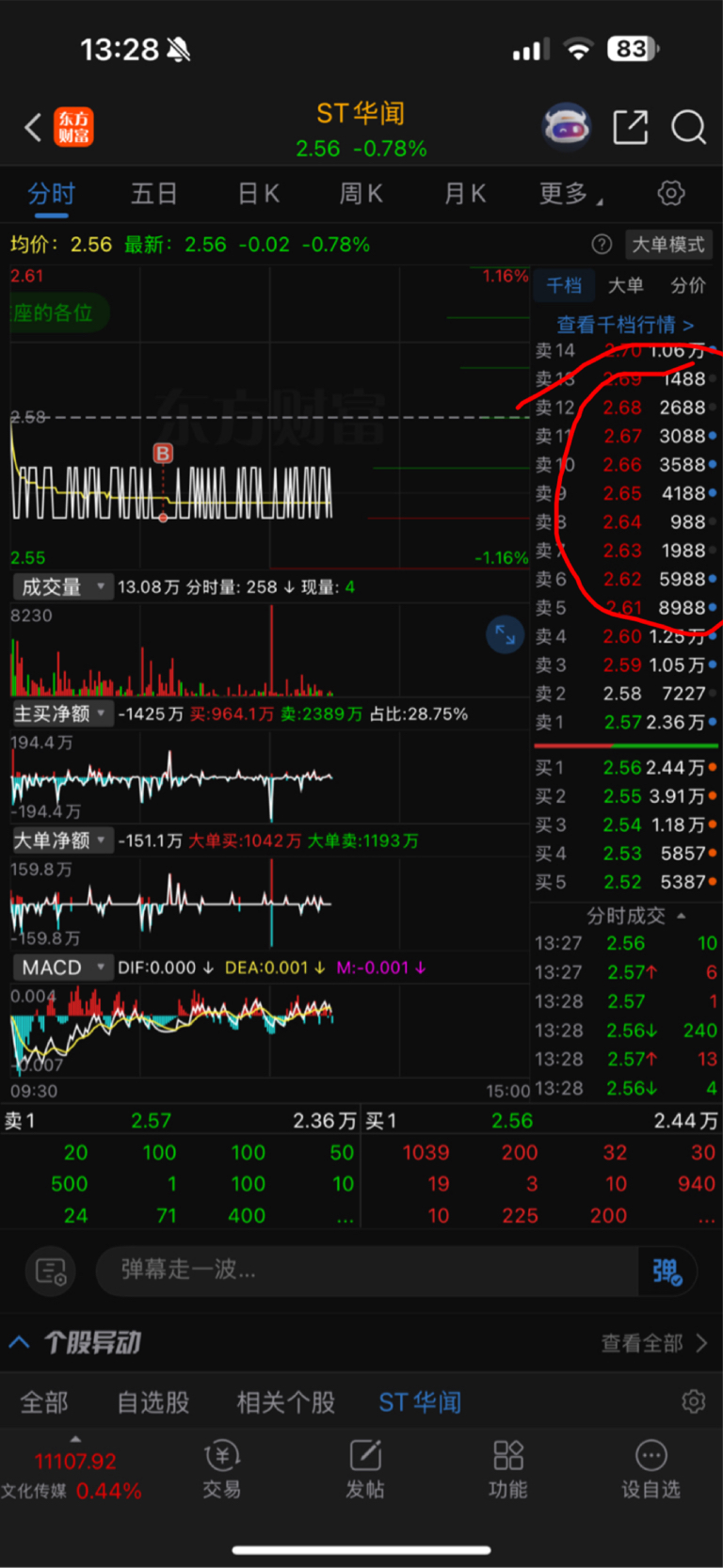Select the 相关个股 tab
Viewport: 723px width, 1568px height.
(286, 1402)
